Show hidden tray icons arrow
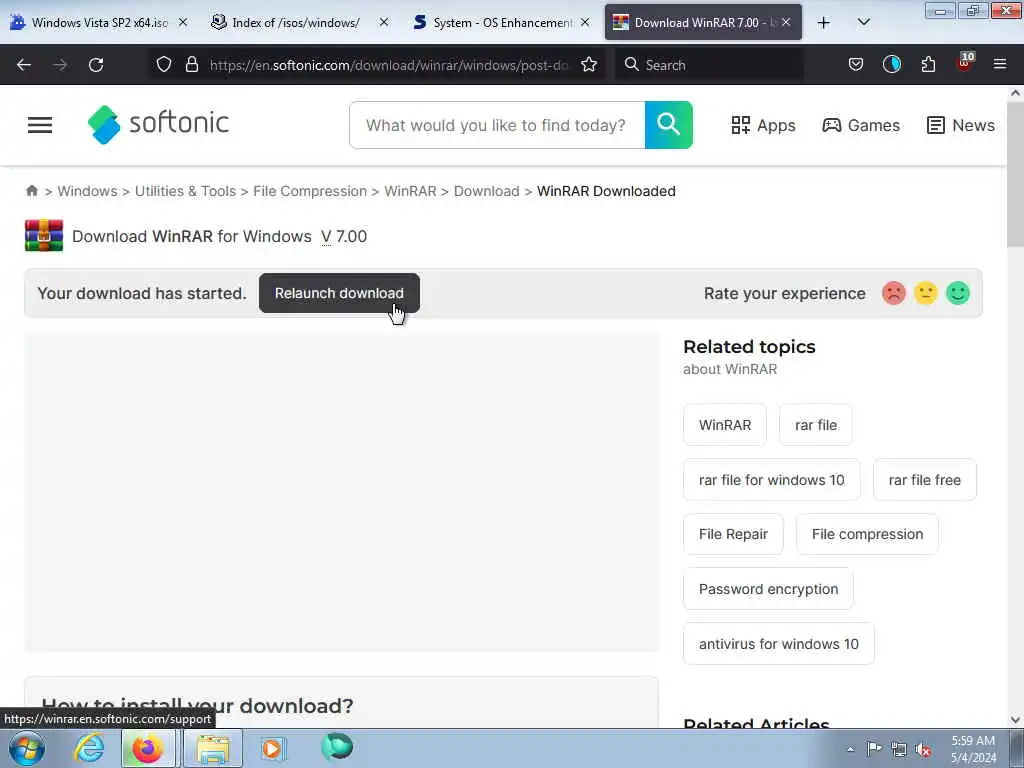 (850, 750)
